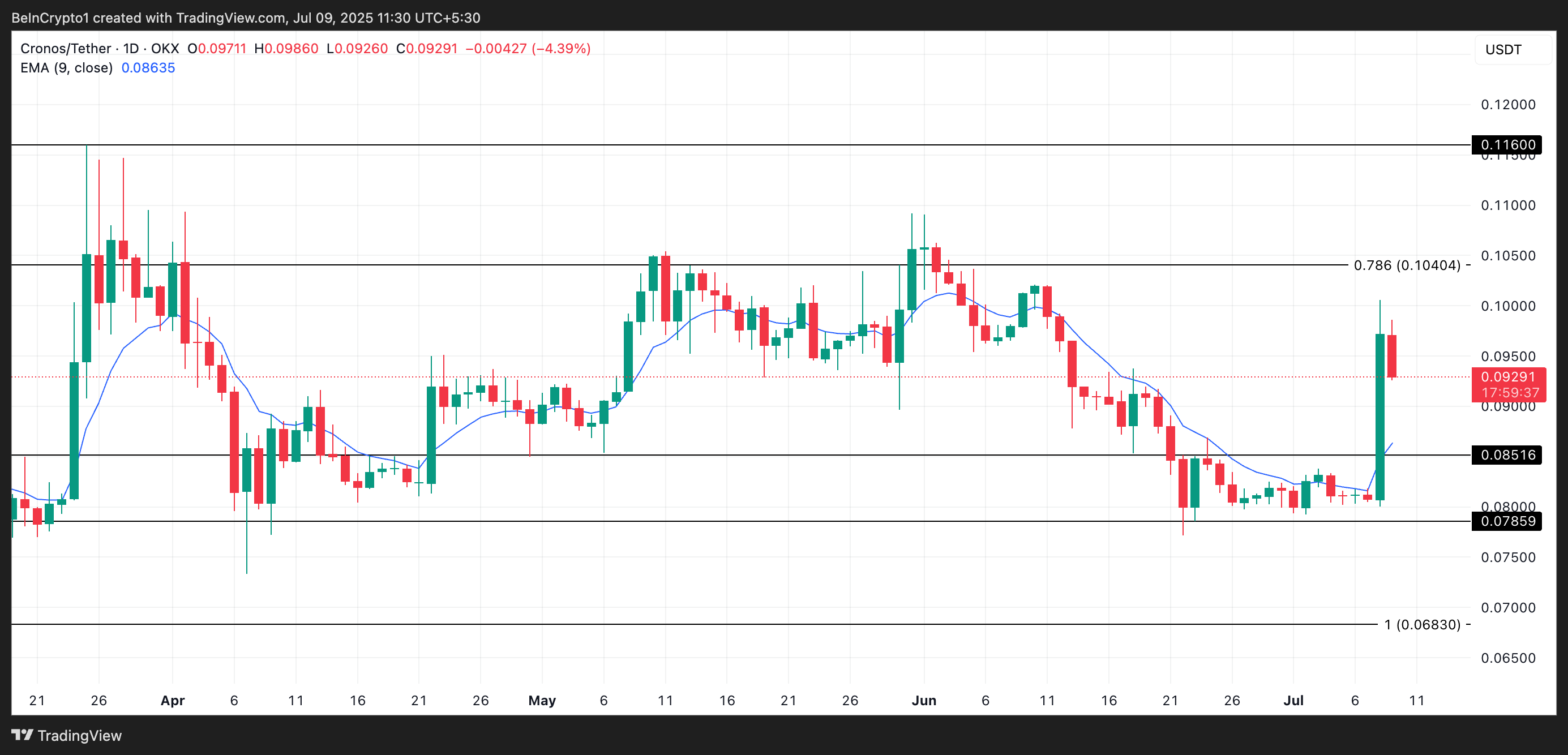Screen dimensions: 1568x755
Task: Click the Jul date on time axis
Action: [1293, 701]
